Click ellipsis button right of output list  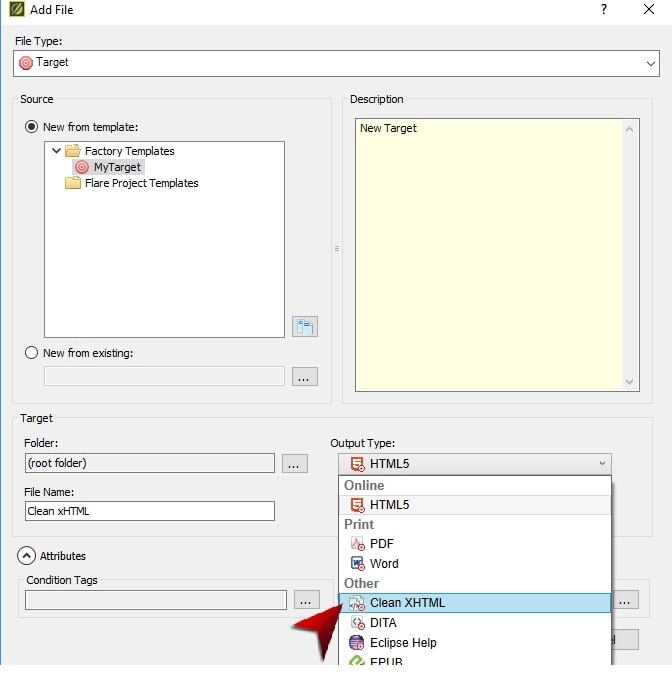pos(625,599)
